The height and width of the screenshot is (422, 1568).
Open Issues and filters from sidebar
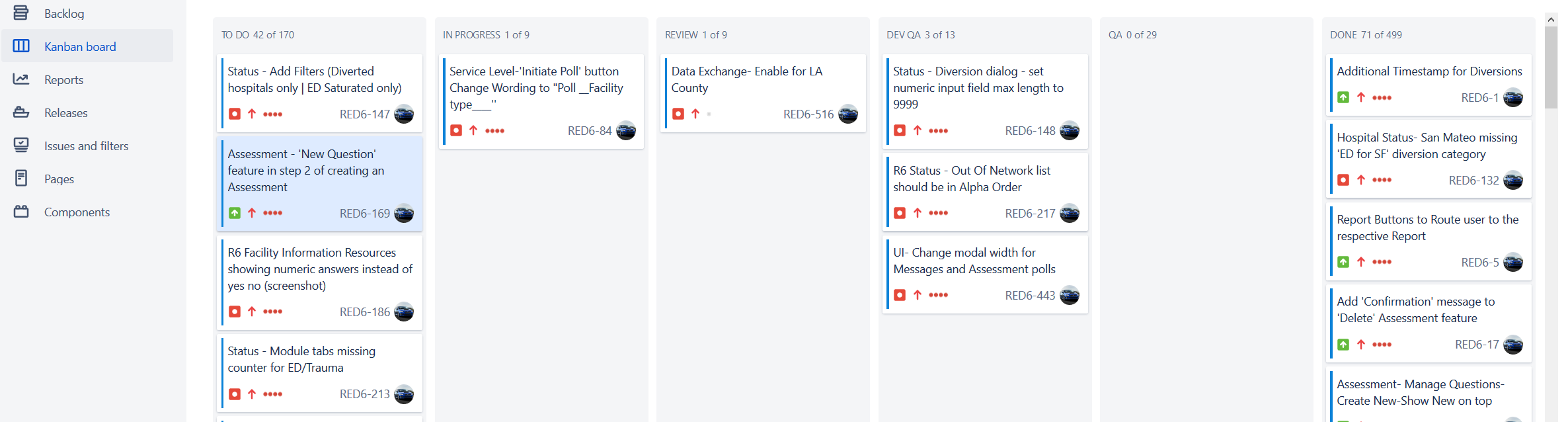pyautogui.click(x=87, y=146)
